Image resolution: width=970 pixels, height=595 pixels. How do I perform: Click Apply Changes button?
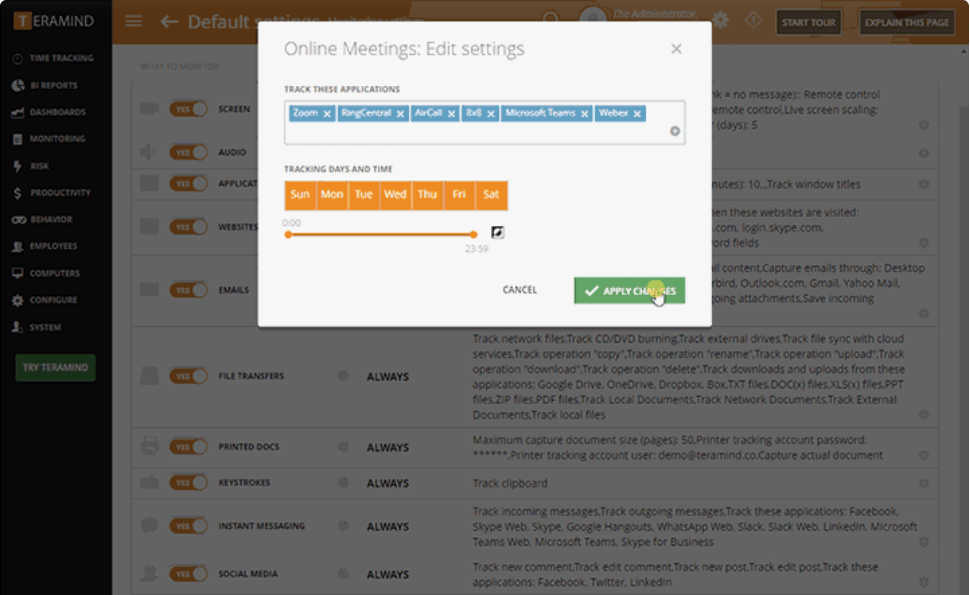(x=629, y=291)
